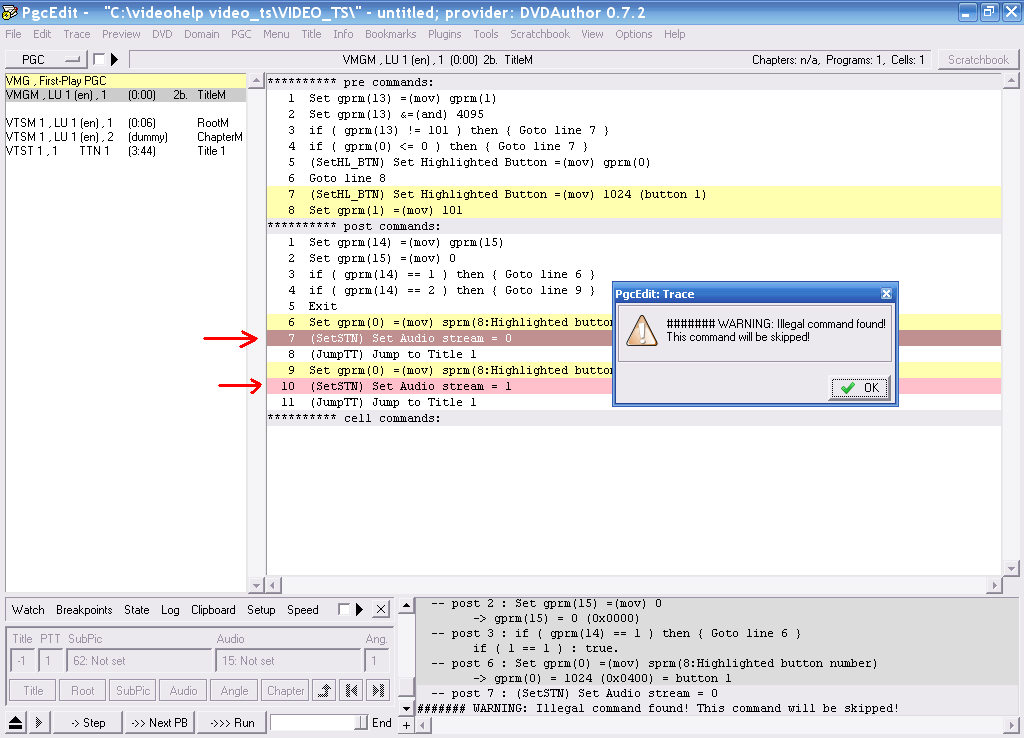Screen dimensions: 1024x738
Task: Click the warning icon in Trace dialog
Action: [642, 330]
